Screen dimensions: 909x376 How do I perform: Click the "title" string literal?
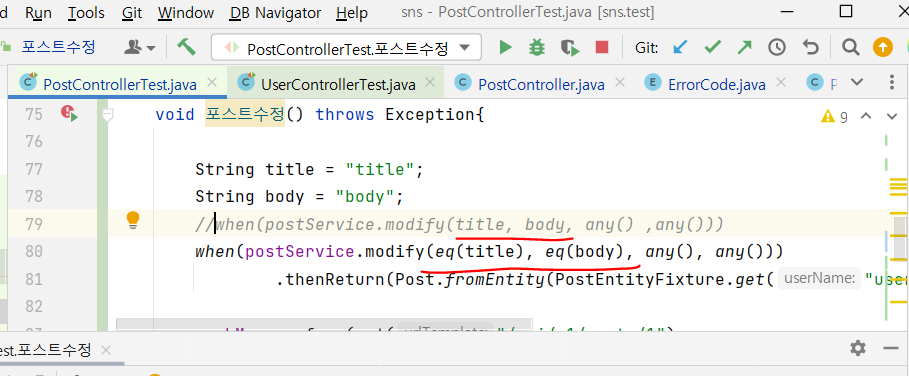click(x=380, y=170)
